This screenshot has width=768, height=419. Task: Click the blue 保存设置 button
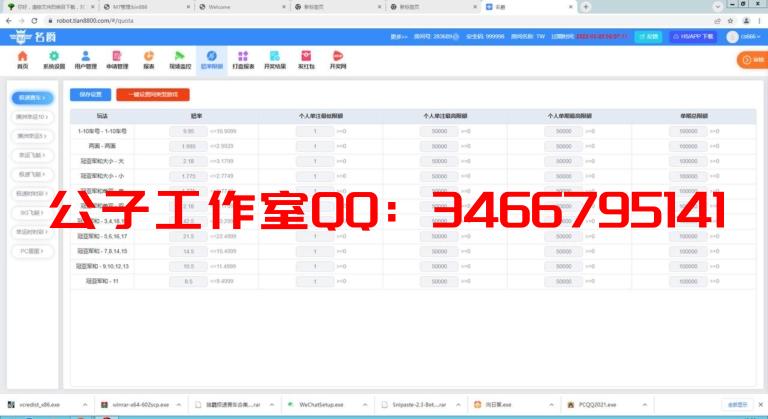click(x=91, y=95)
